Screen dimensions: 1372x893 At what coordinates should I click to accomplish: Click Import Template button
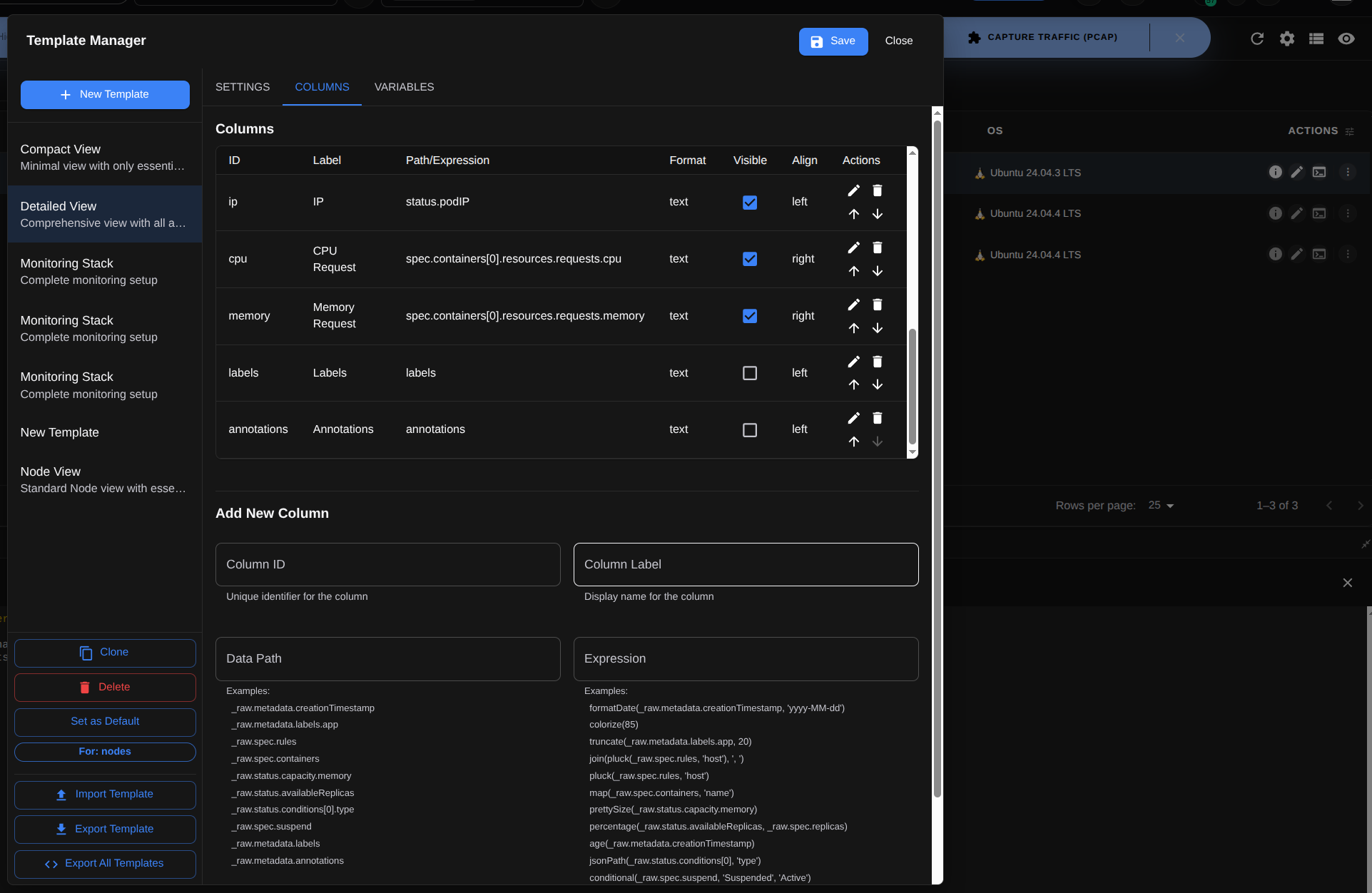(x=105, y=795)
